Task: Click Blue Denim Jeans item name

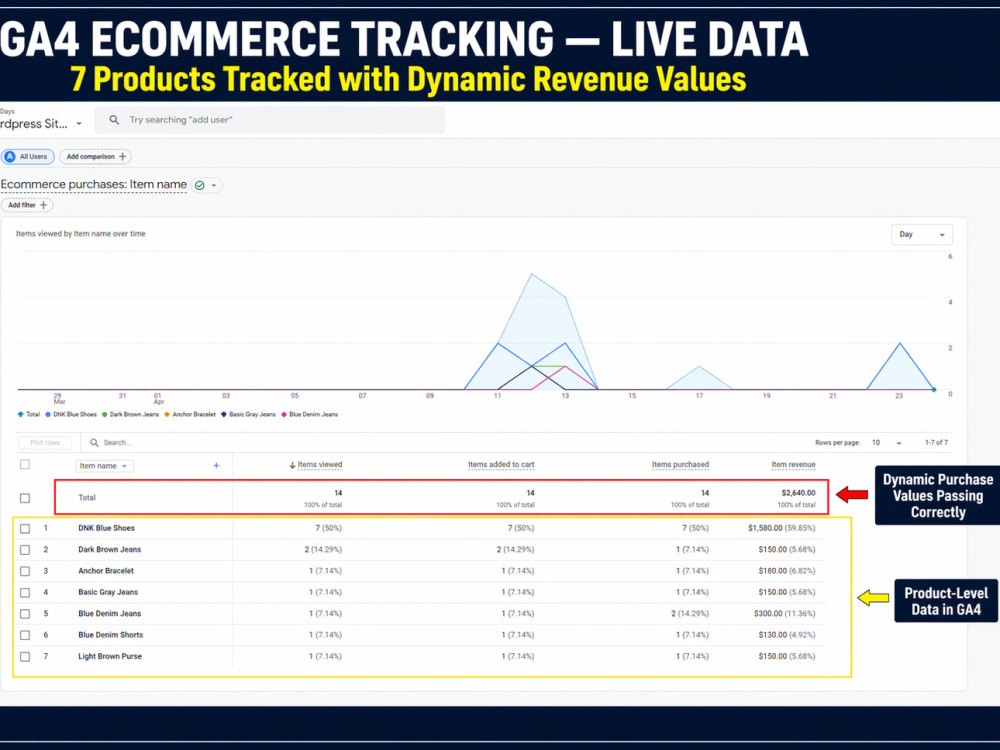Action: (x=110, y=614)
